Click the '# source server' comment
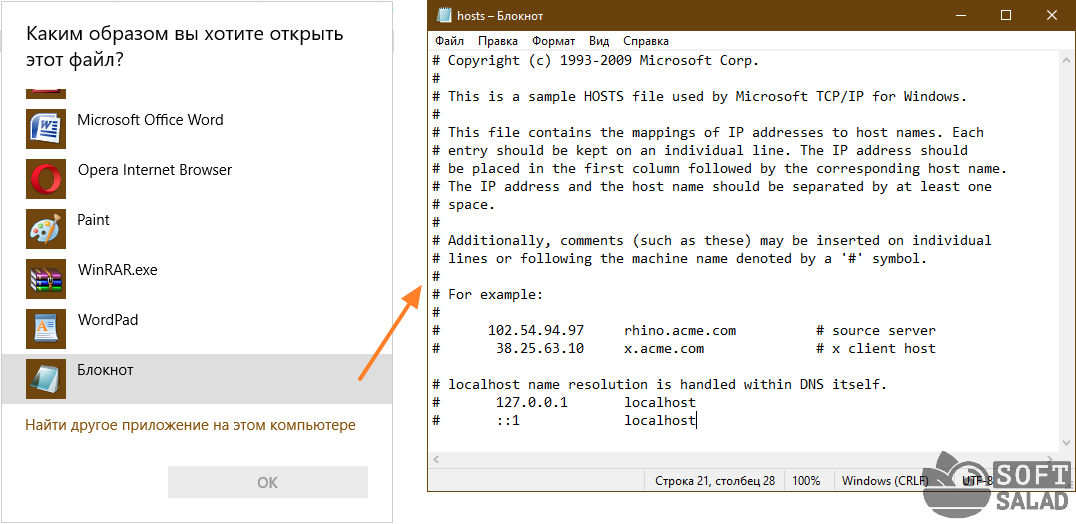Screen dimensions: 1076x524 click(x=876, y=331)
